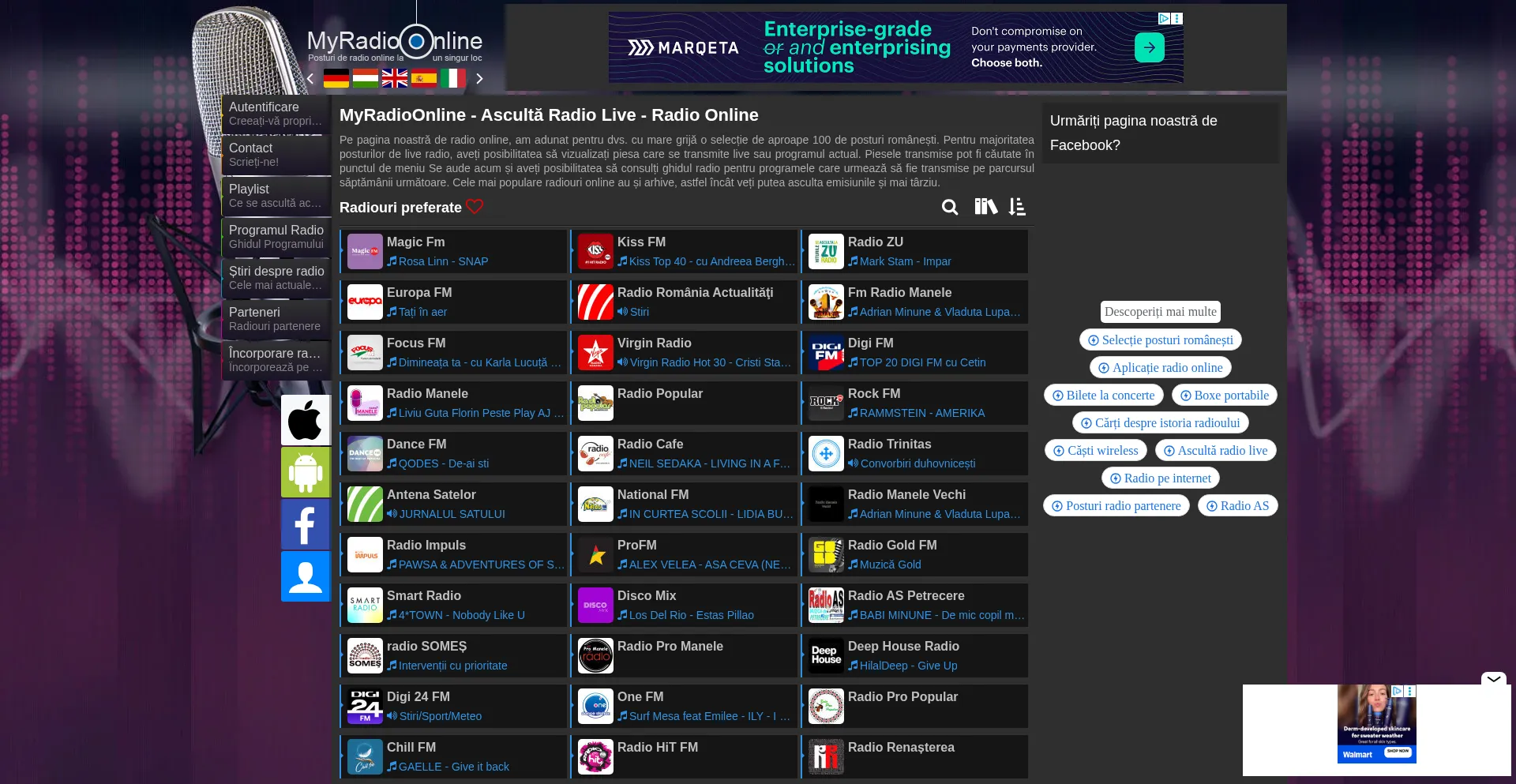Click the sort order icon

tap(1017, 207)
